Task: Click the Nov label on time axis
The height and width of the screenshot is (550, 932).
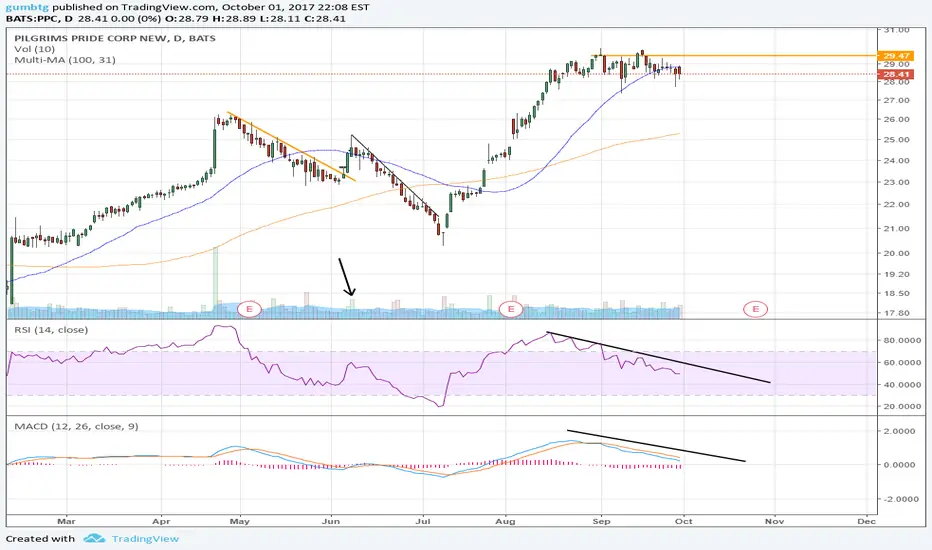Action: 774,521
